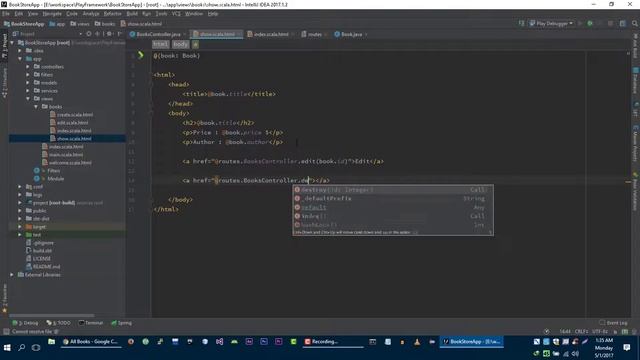640x360 pixels.
Task: Click the Make Project icon left of Play Debugger
Action: tap(522, 24)
